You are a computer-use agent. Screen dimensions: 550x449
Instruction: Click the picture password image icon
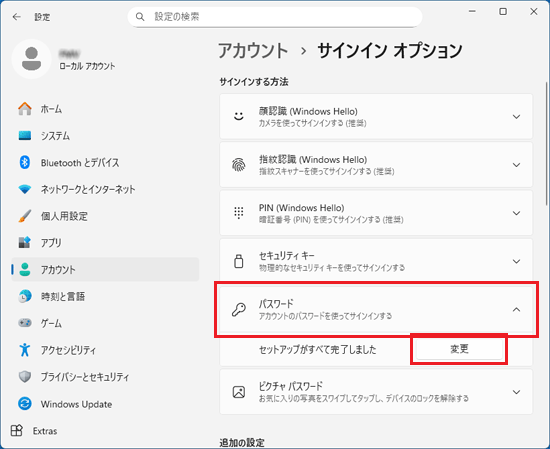point(239,392)
